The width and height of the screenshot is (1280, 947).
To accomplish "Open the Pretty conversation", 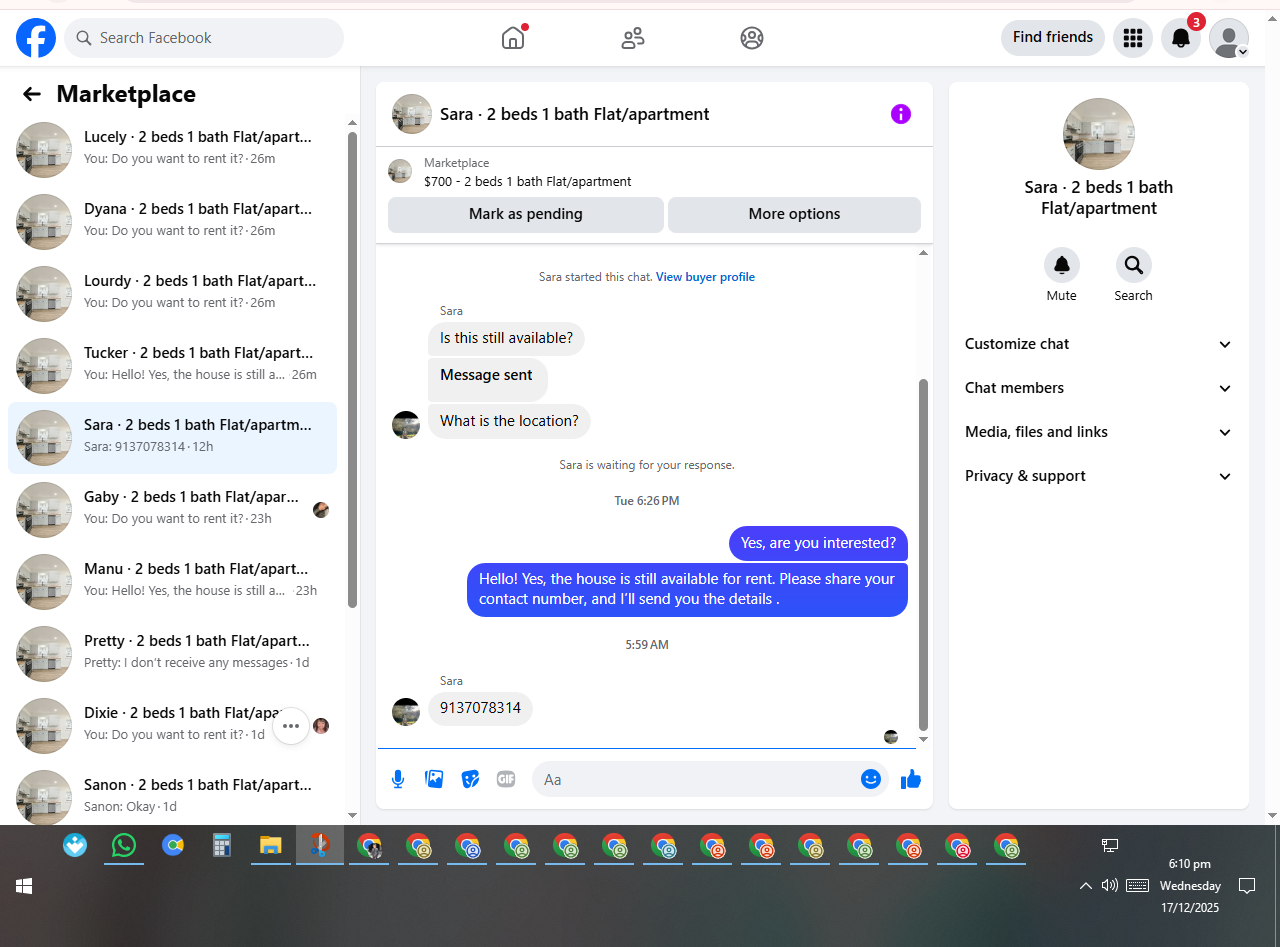I will pyautogui.click(x=172, y=654).
